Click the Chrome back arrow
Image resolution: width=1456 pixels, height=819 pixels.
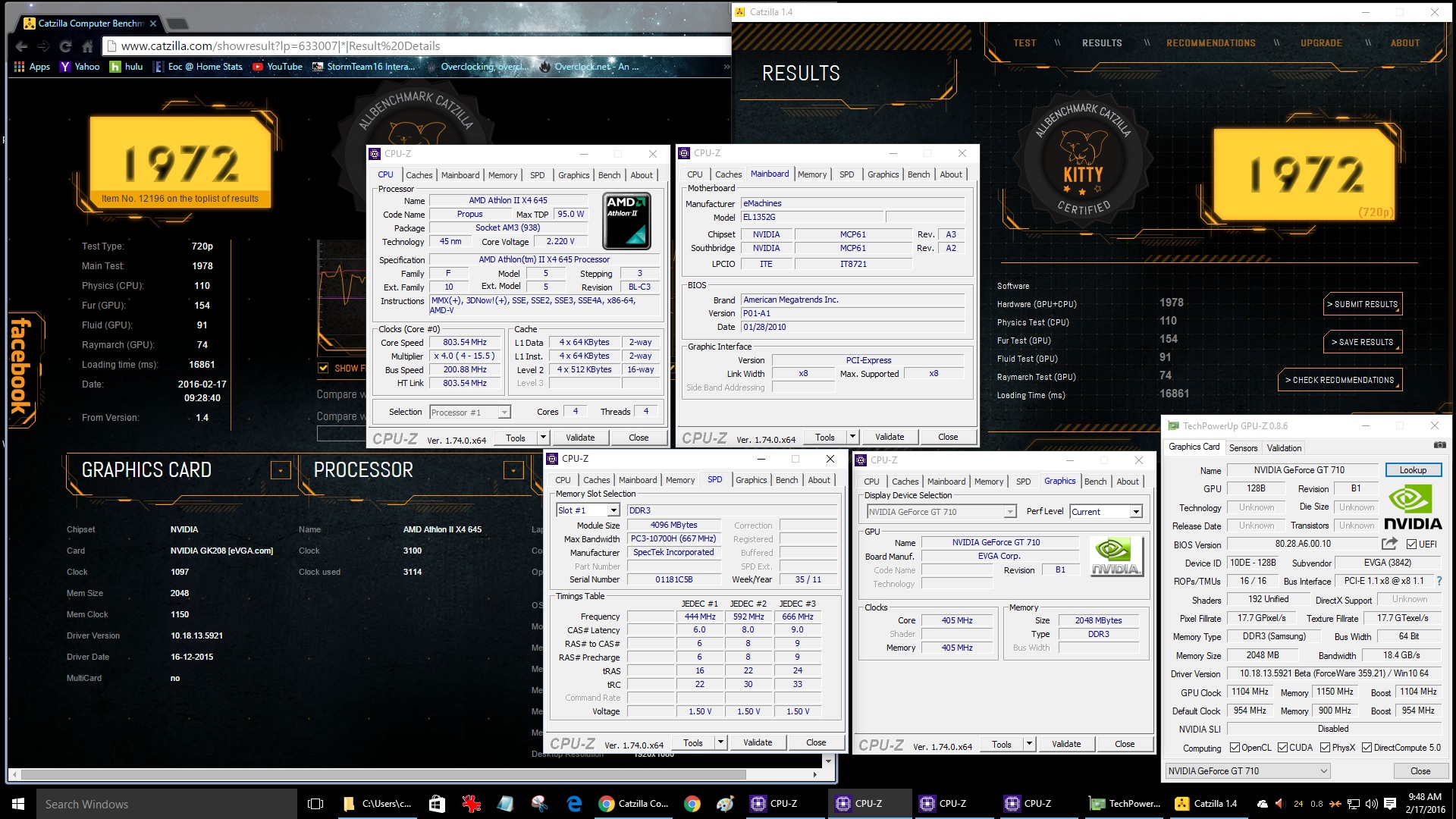(21, 46)
